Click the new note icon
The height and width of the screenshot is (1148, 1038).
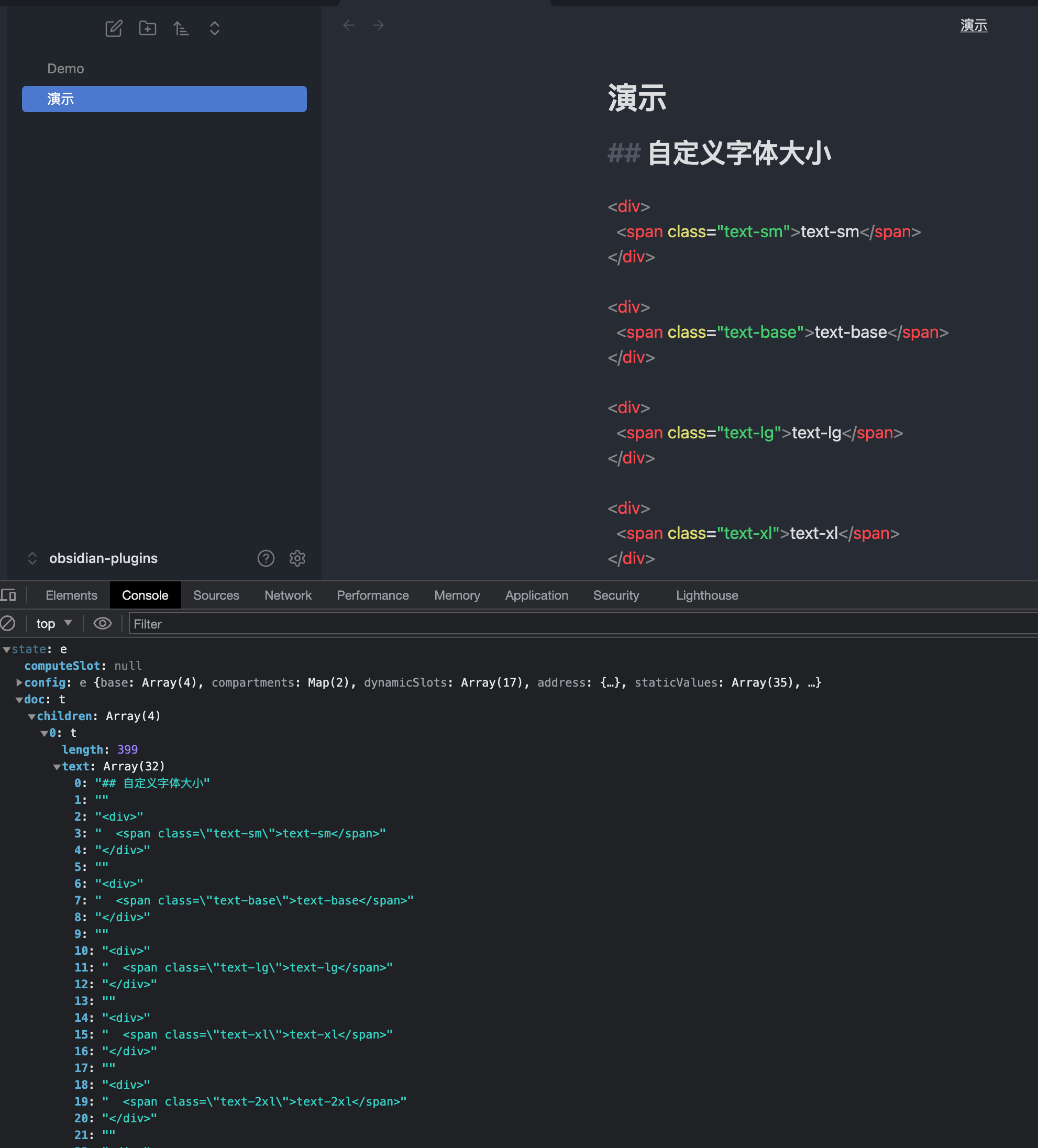[x=114, y=28]
